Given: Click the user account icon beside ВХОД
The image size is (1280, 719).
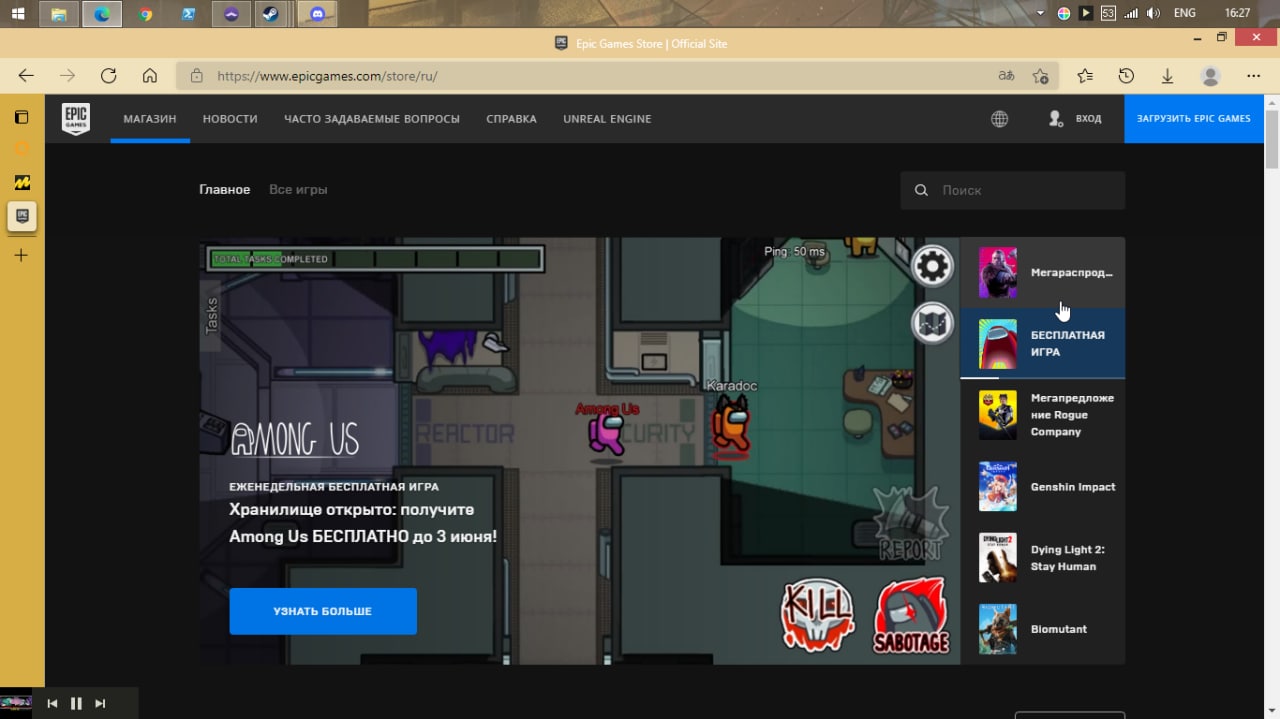Looking at the screenshot, I should [1056, 118].
